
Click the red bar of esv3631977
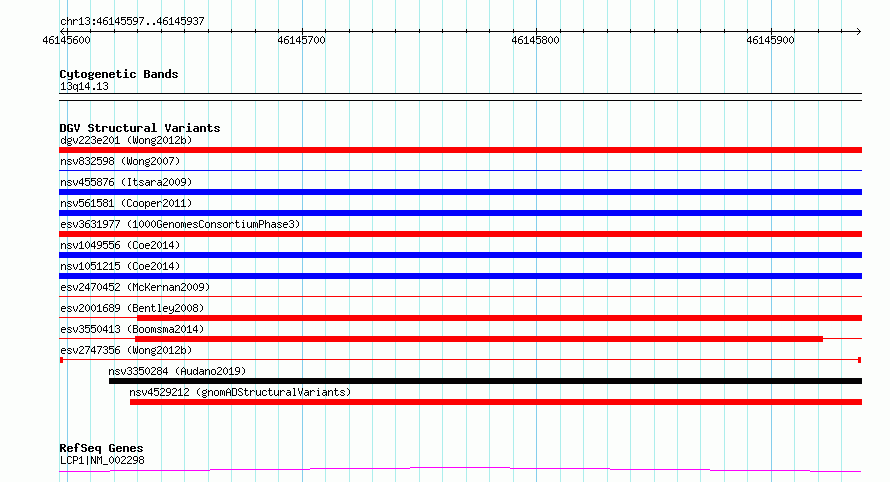(x=460, y=234)
